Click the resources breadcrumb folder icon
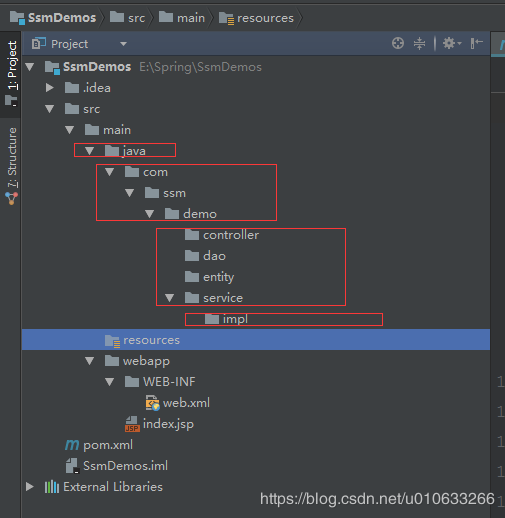Screen dimensions: 505x518 coord(226,18)
